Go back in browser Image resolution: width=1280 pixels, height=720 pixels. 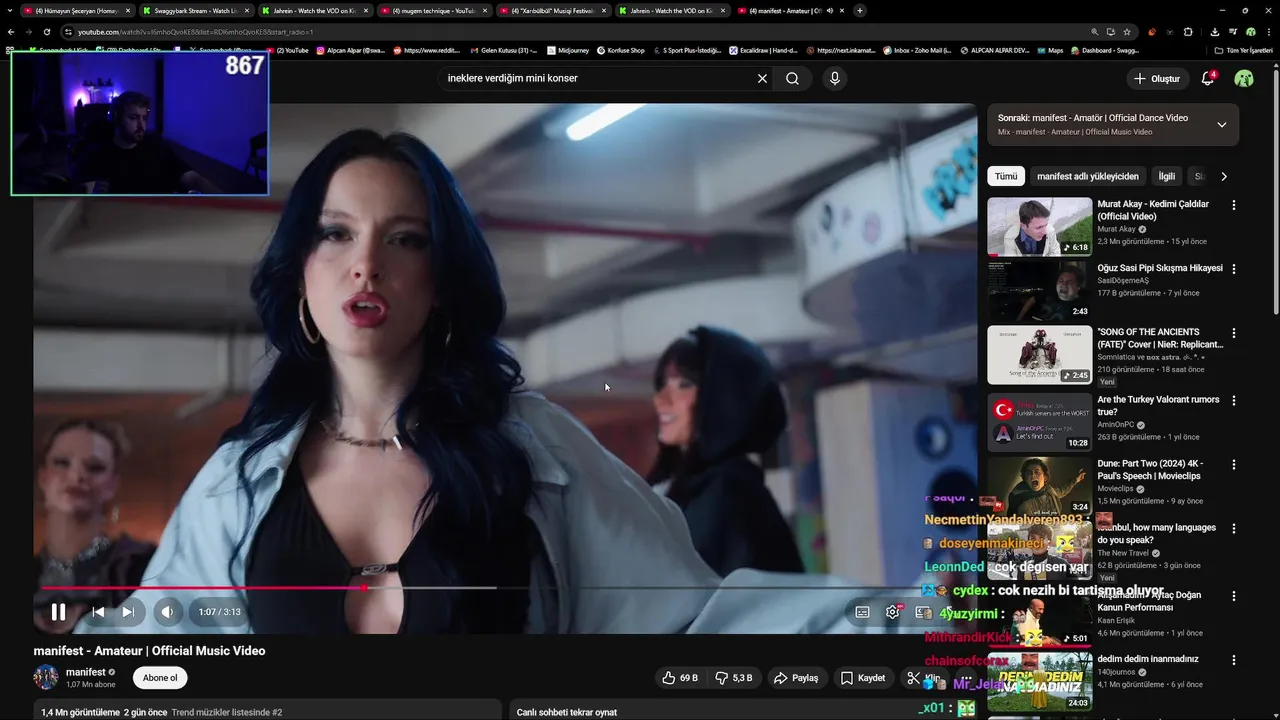click(11, 32)
